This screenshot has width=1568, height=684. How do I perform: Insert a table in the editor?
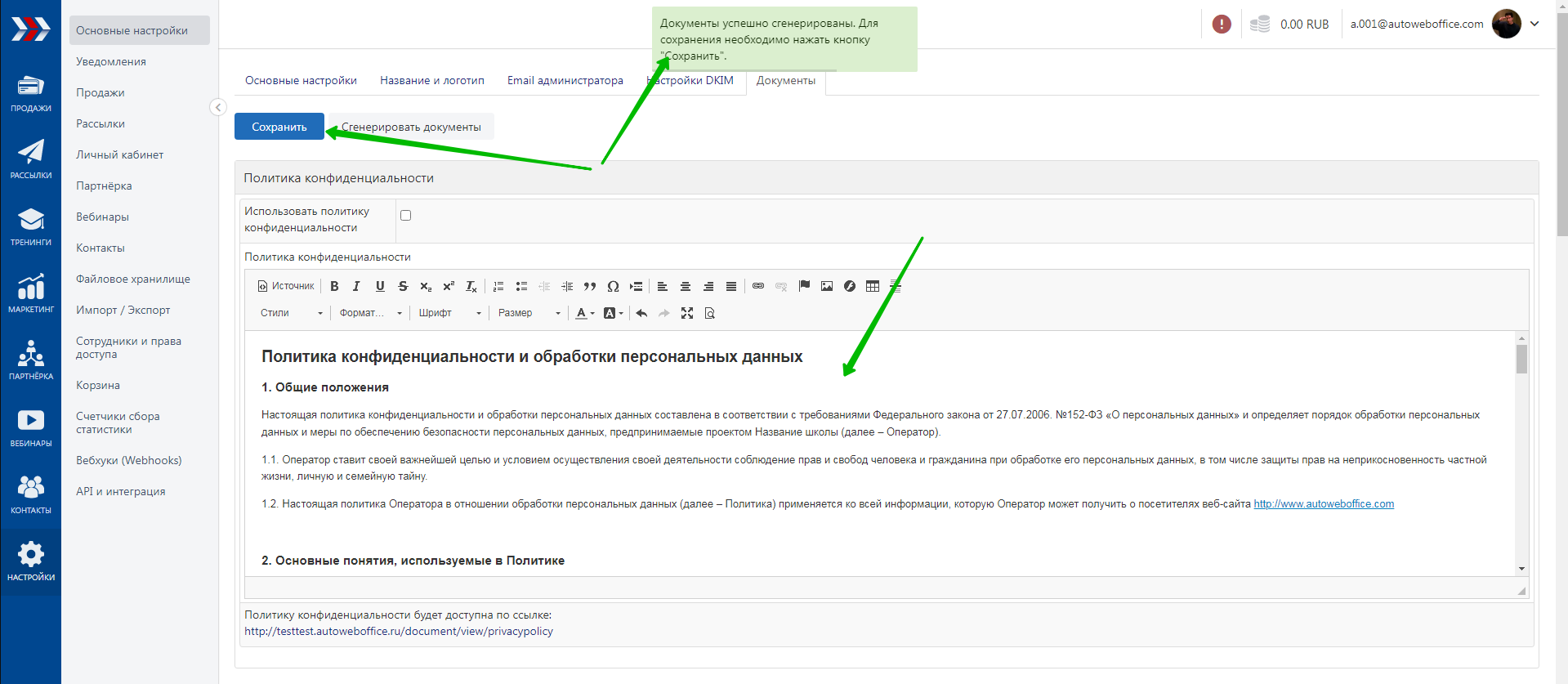[x=873, y=286]
